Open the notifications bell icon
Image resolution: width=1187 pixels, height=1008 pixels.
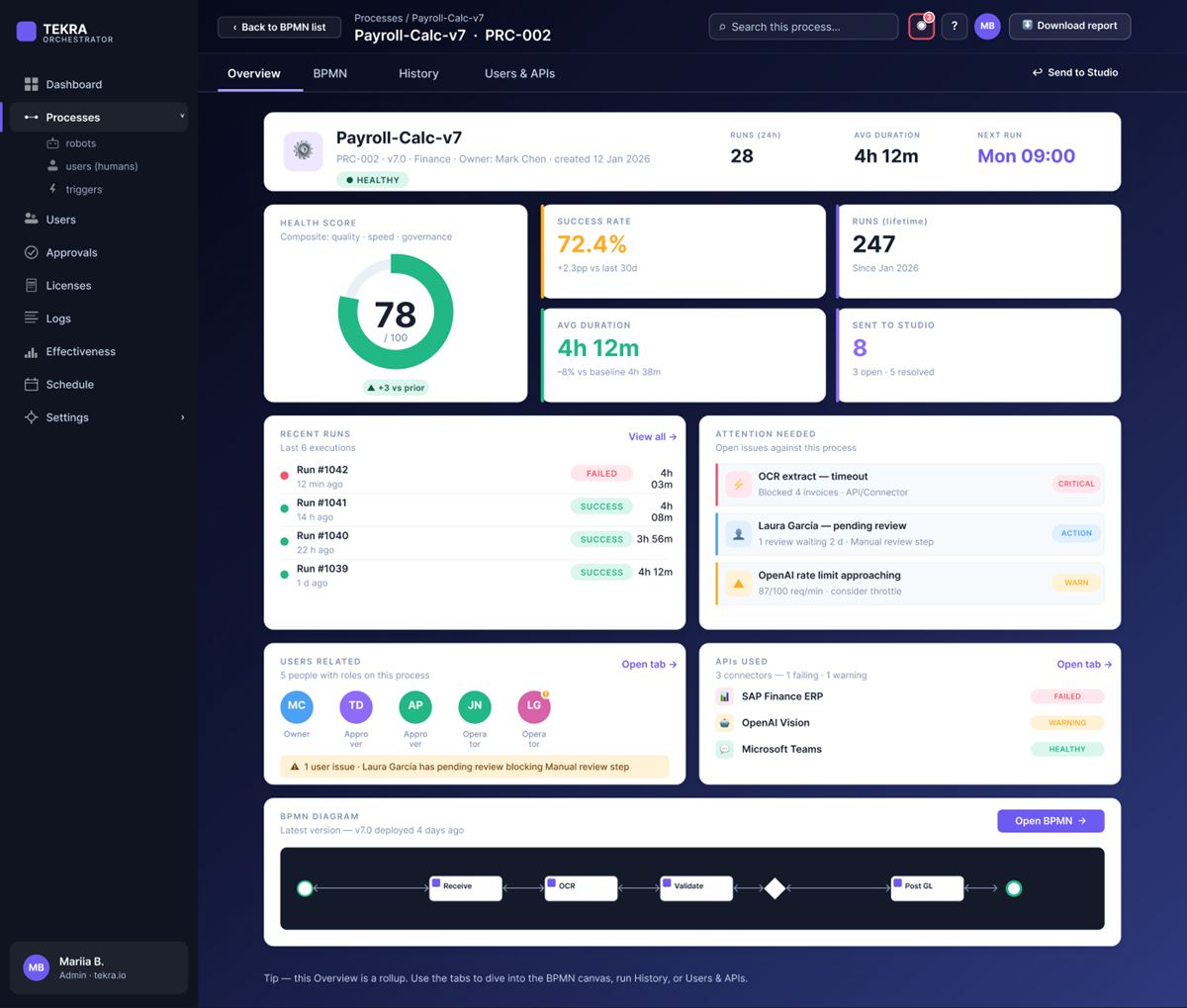tap(921, 27)
